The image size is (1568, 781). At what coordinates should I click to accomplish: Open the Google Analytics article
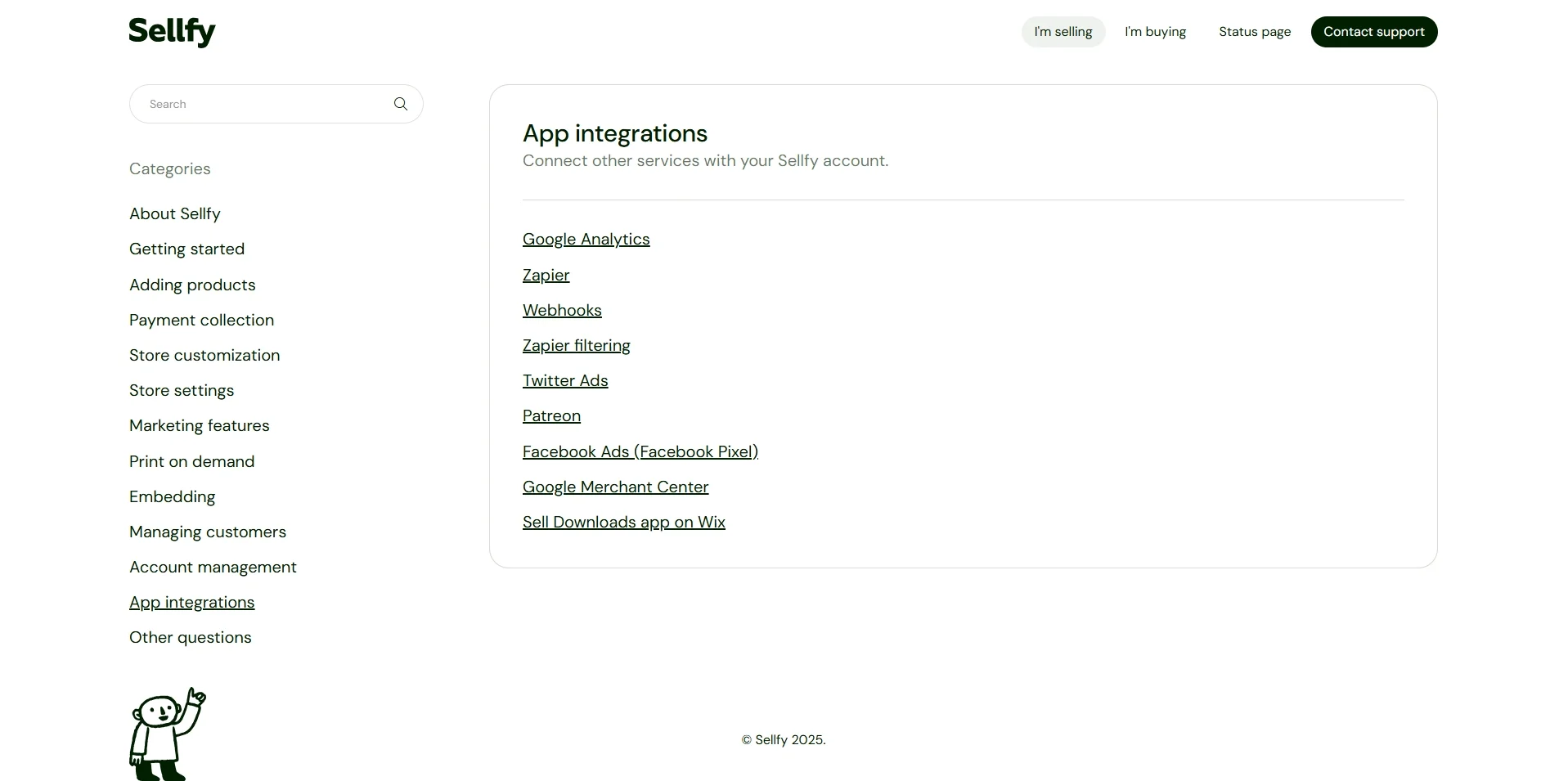tap(586, 239)
